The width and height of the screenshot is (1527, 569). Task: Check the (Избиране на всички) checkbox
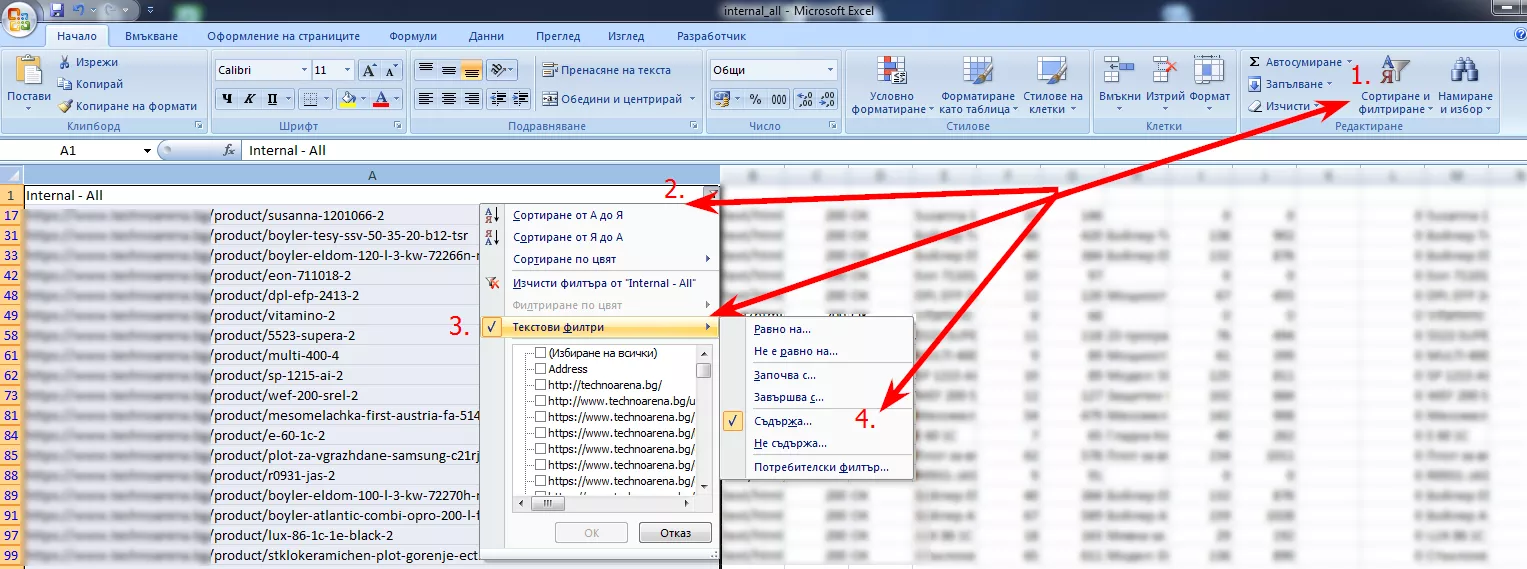coord(541,353)
